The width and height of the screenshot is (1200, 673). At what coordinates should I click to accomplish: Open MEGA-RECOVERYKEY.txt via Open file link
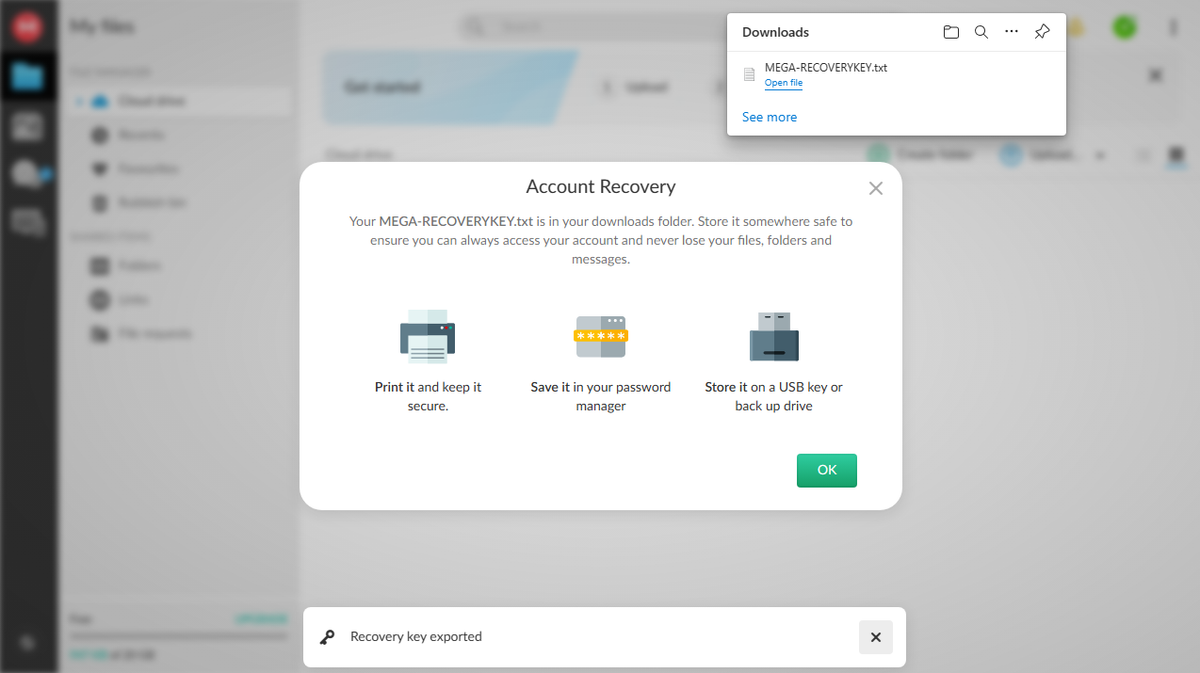tap(783, 83)
